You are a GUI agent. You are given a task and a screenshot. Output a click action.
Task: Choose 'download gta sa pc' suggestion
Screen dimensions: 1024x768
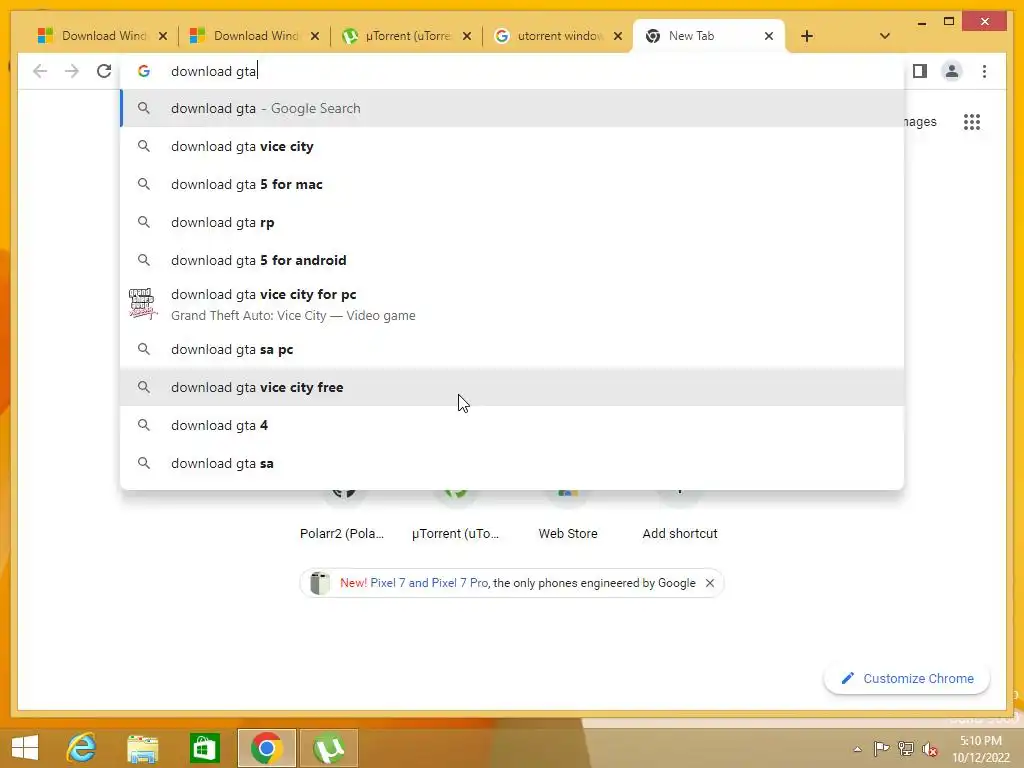click(512, 349)
